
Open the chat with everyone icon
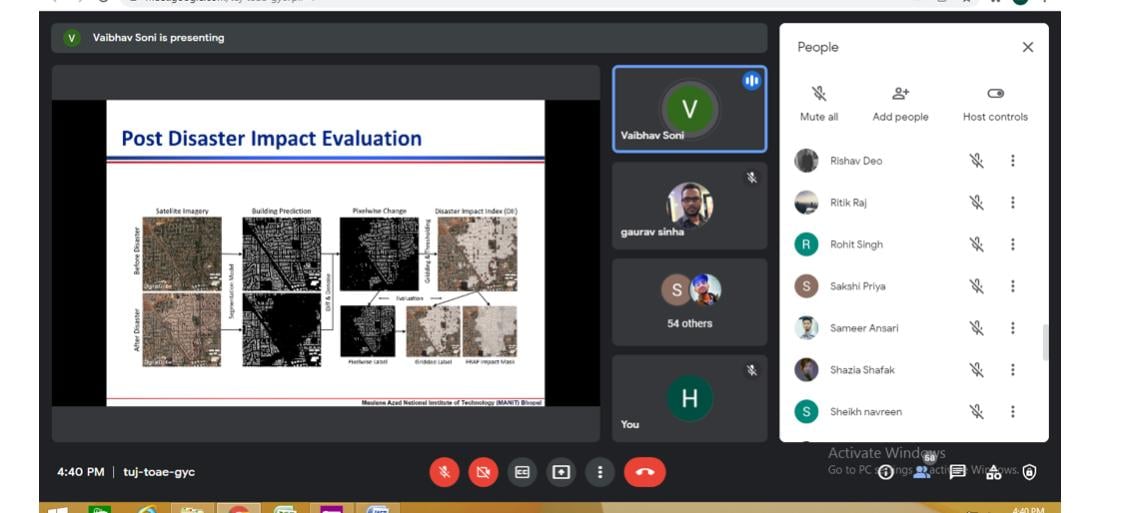[957, 472]
